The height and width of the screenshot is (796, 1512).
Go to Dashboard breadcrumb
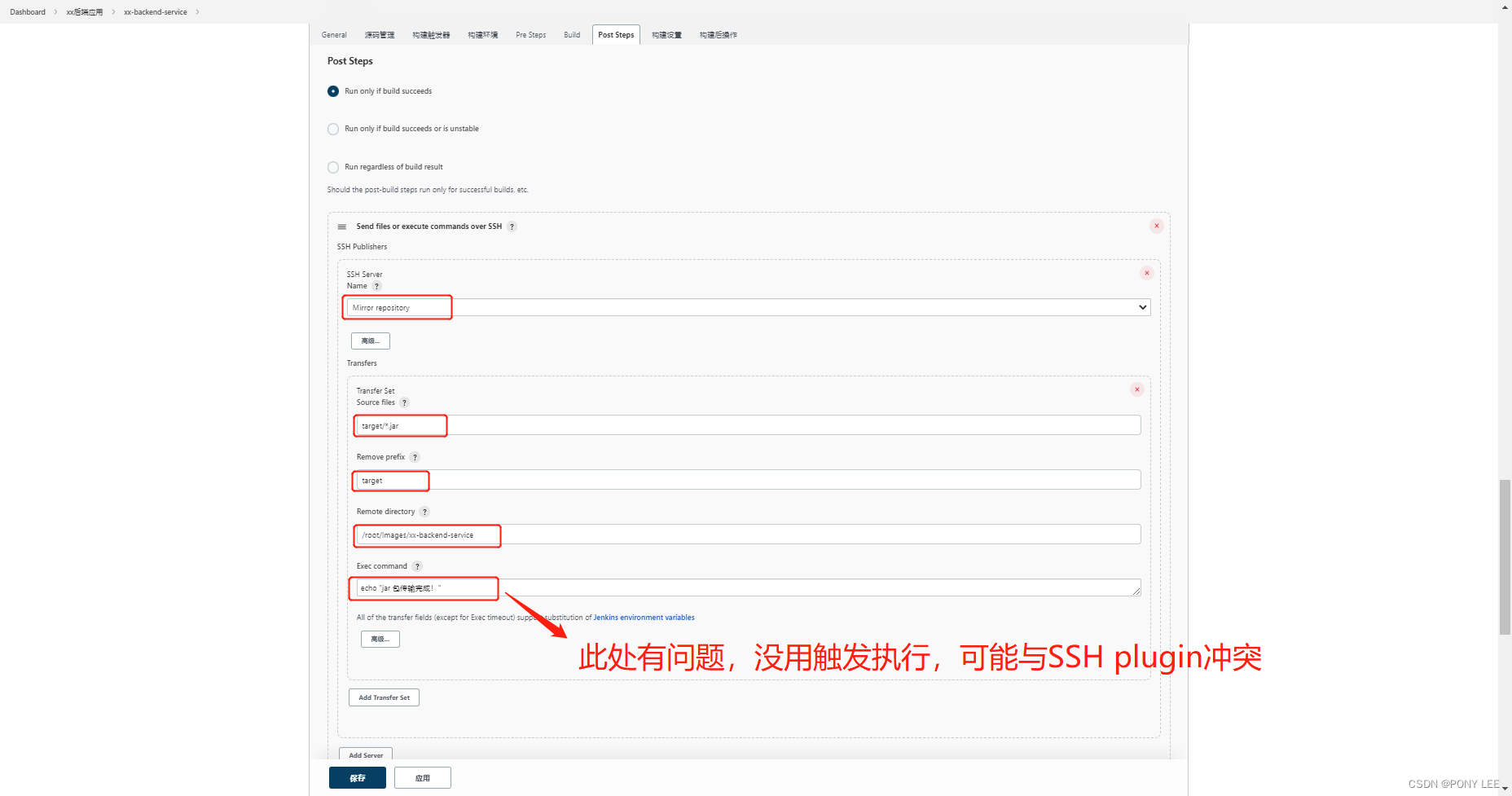point(28,12)
